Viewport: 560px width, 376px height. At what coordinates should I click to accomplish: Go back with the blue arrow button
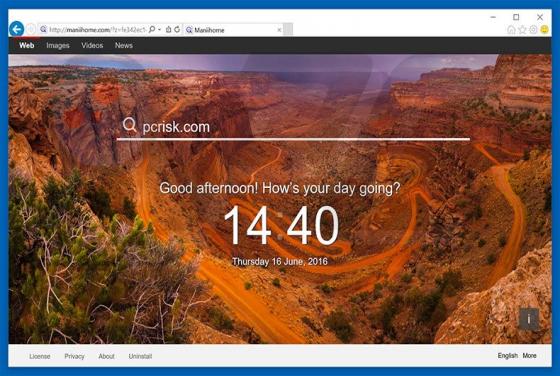[16, 29]
